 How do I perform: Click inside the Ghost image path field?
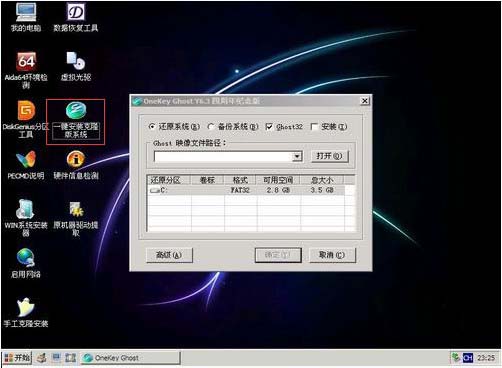(x=223, y=156)
